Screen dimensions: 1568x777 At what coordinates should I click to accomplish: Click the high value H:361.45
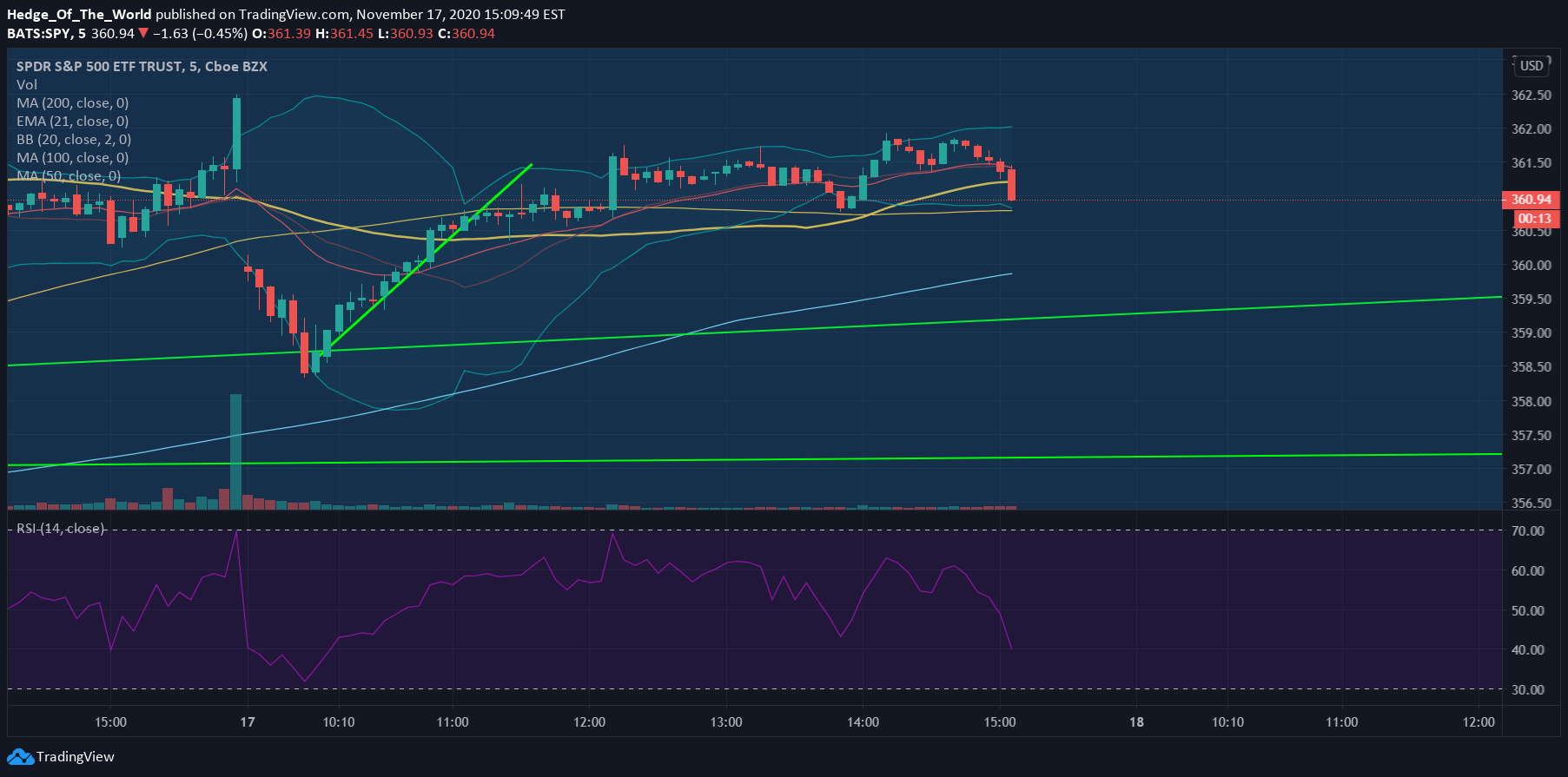[344, 34]
